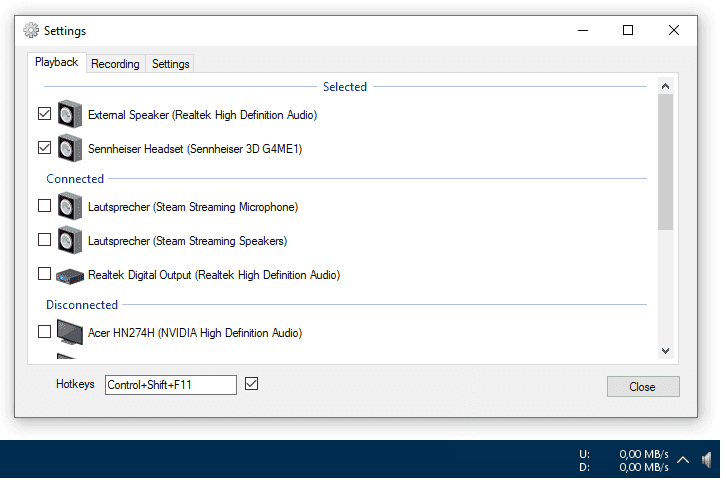Click the External Speaker device icon
Image resolution: width=726 pixels, height=492 pixels.
(69, 115)
